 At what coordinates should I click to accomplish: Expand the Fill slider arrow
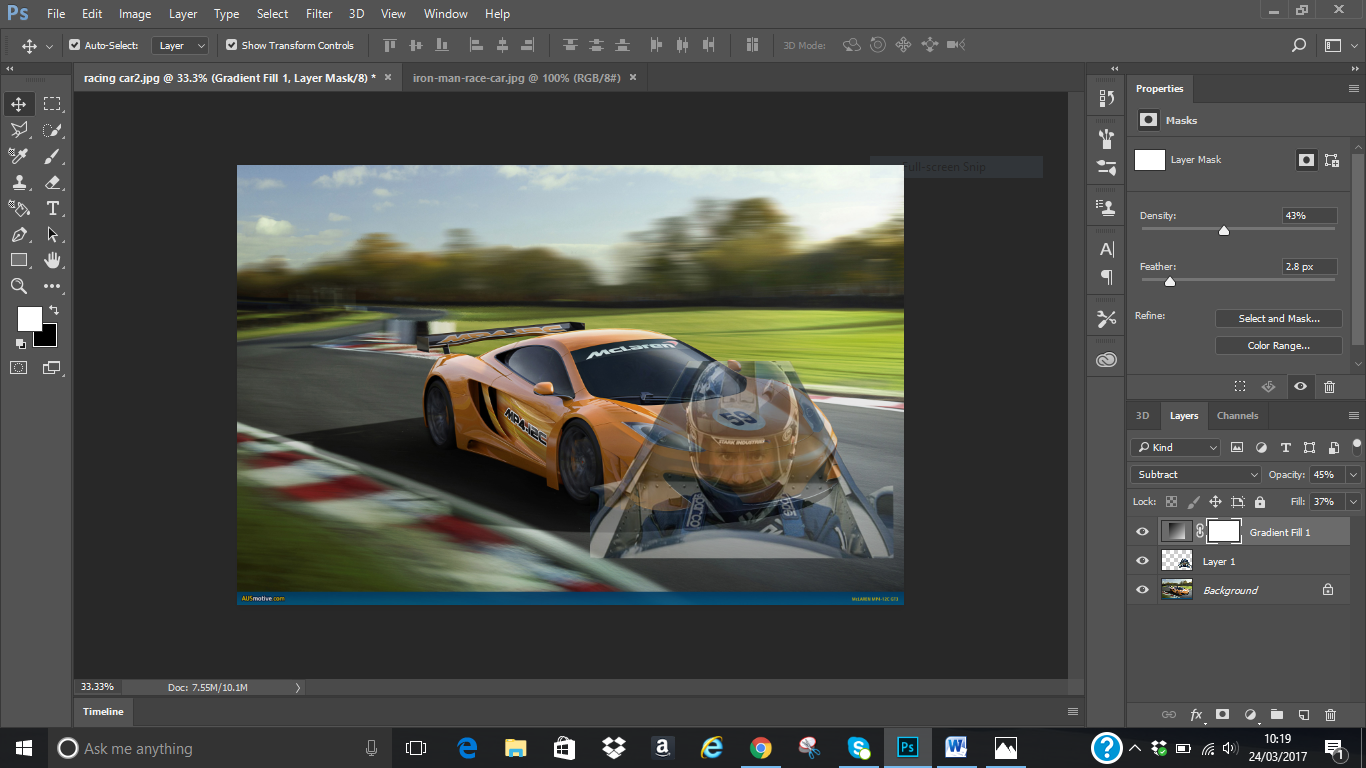(x=1353, y=502)
